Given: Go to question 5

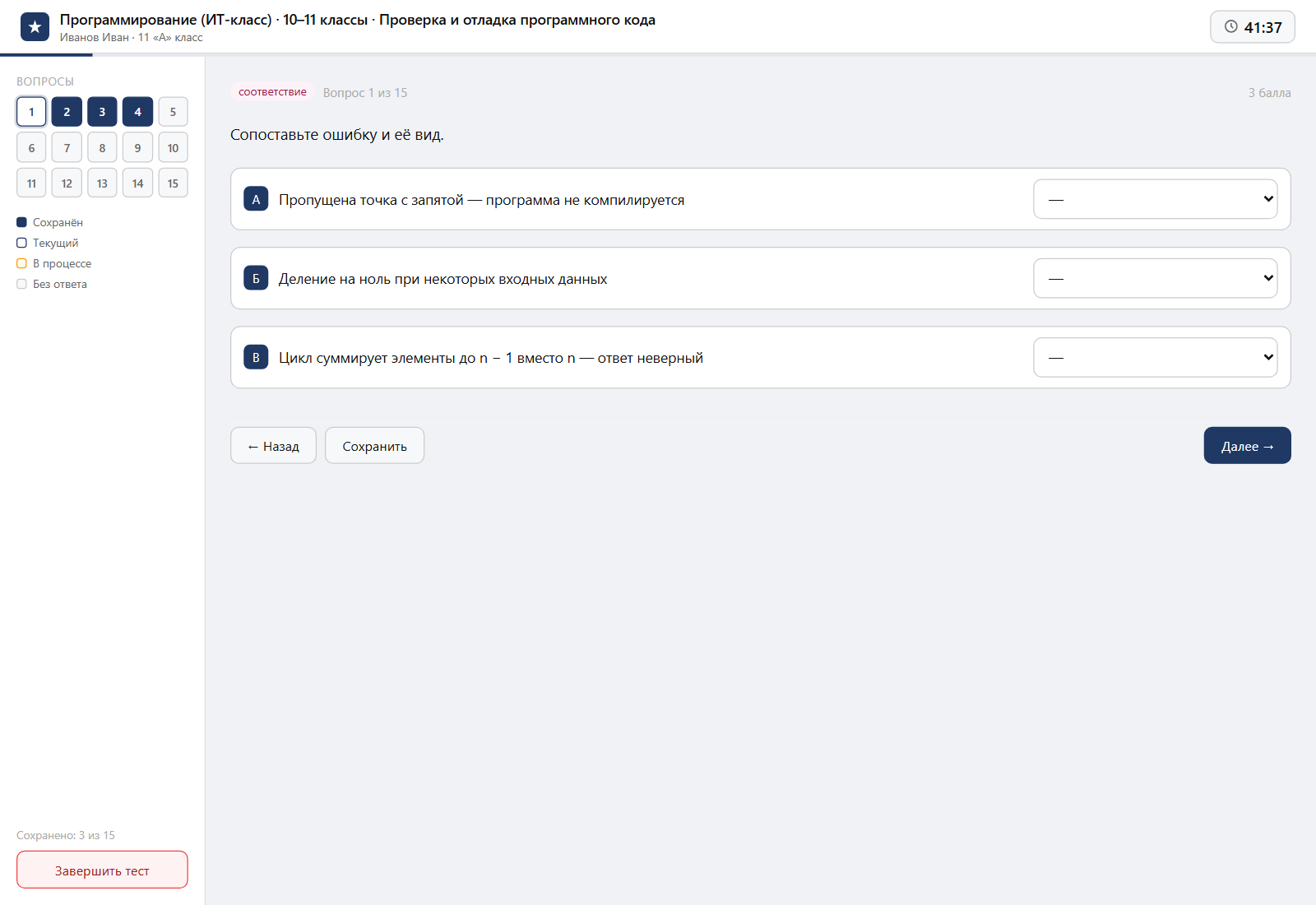Looking at the screenshot, I should pos(173,112).
